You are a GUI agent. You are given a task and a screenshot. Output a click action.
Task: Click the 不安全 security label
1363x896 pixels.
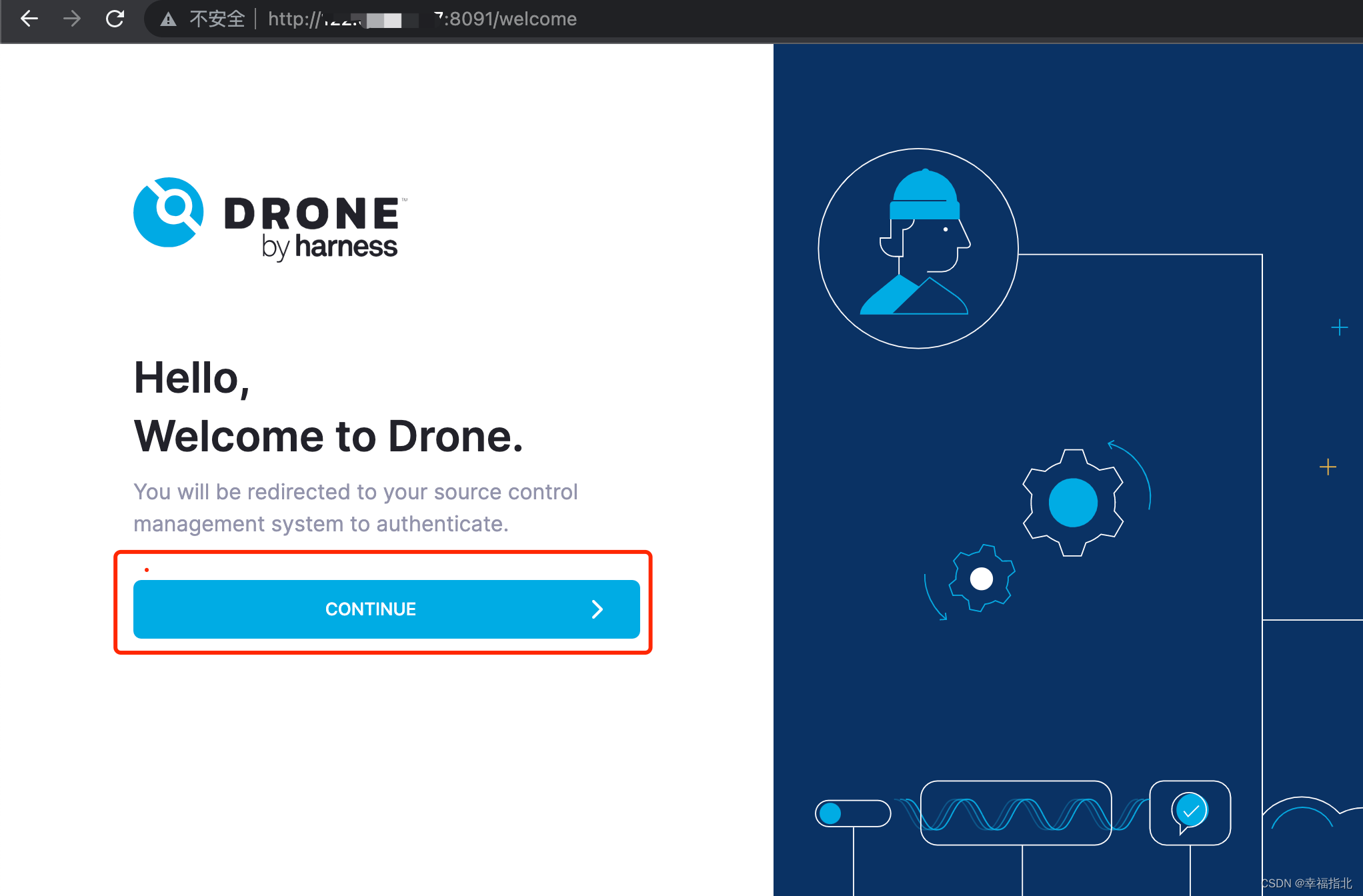point(217,19)
